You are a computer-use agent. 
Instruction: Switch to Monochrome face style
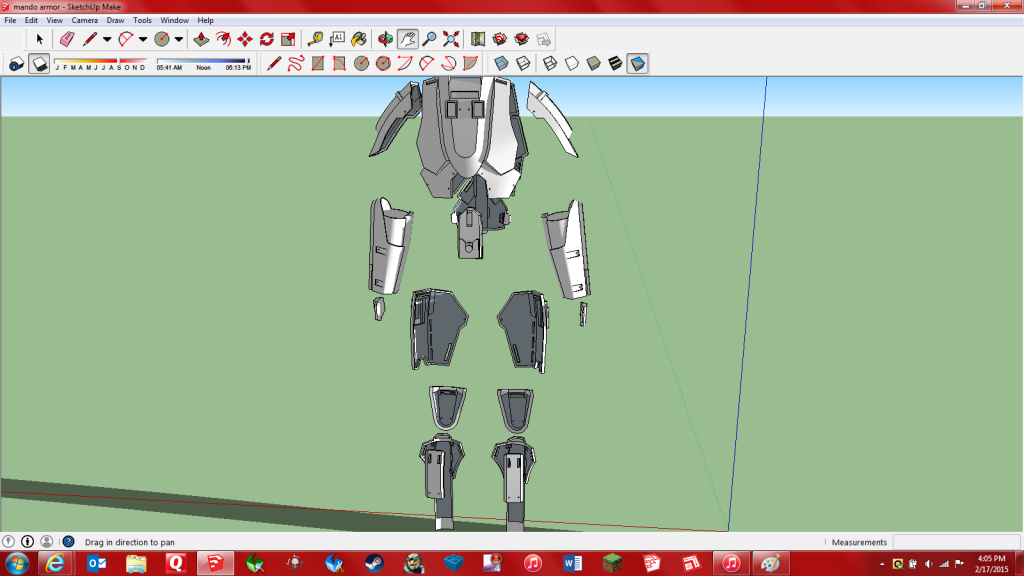click(637, 63)
